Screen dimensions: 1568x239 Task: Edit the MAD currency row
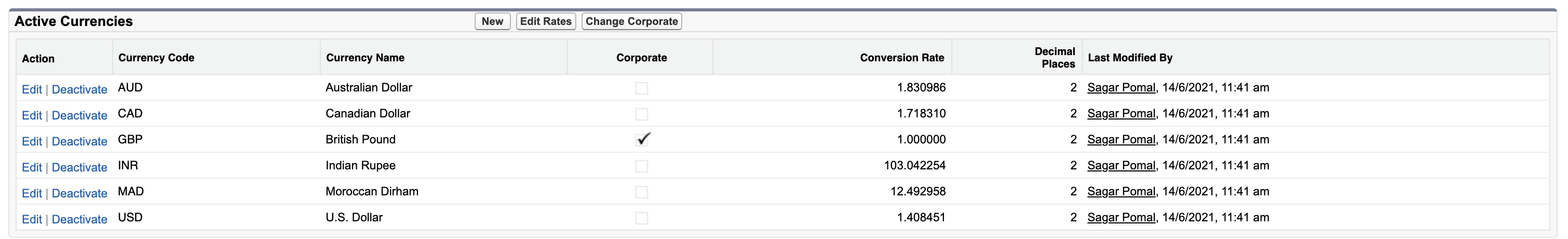pyautogui.click(x=32, y=194)
